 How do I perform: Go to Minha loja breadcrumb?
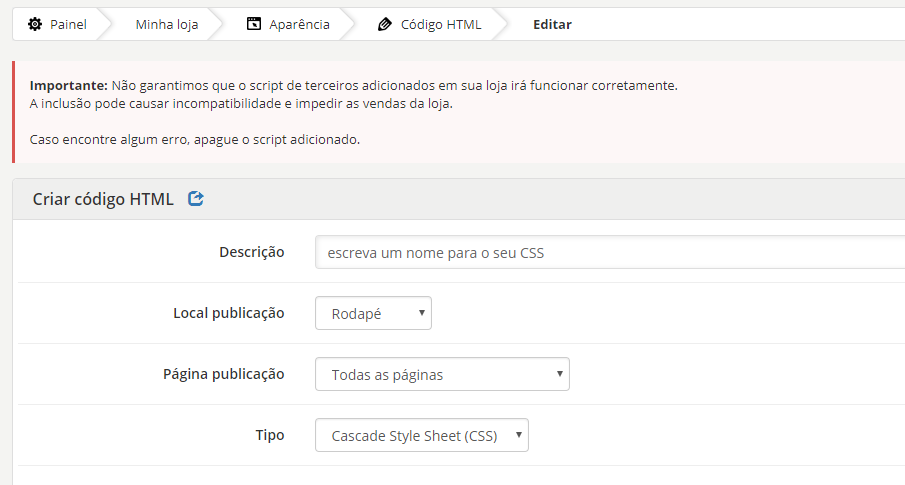point(166,24)
